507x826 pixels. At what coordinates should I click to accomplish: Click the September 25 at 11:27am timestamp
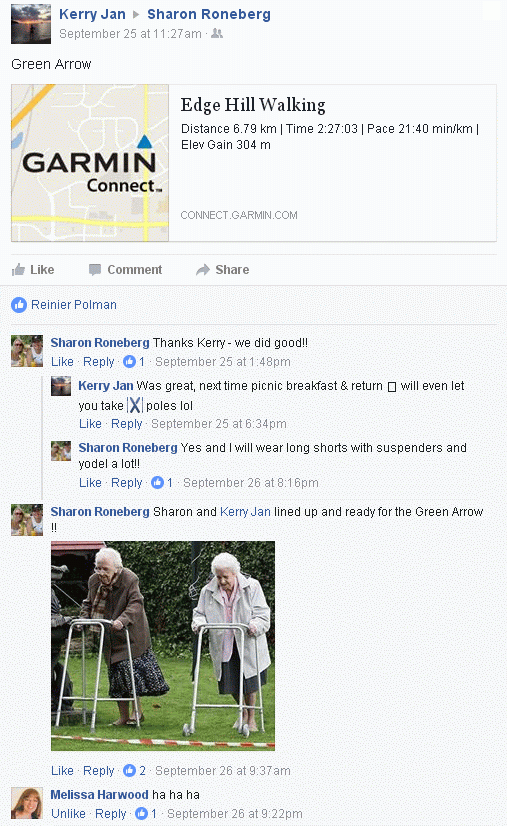pyautogui.click(x=130, y=34)
